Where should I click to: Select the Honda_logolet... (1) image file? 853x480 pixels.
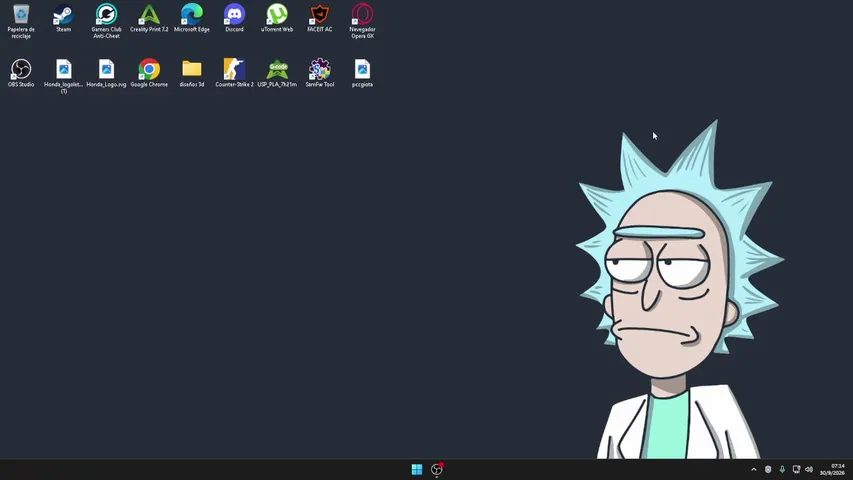64,76
